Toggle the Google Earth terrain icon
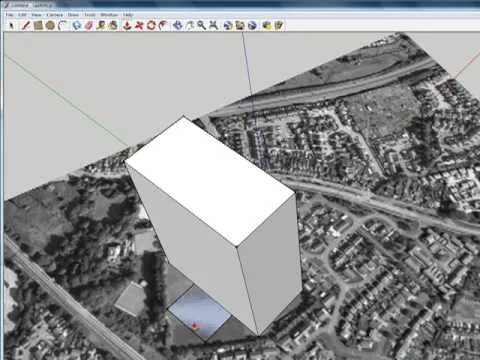 click(x=240, y=25)
